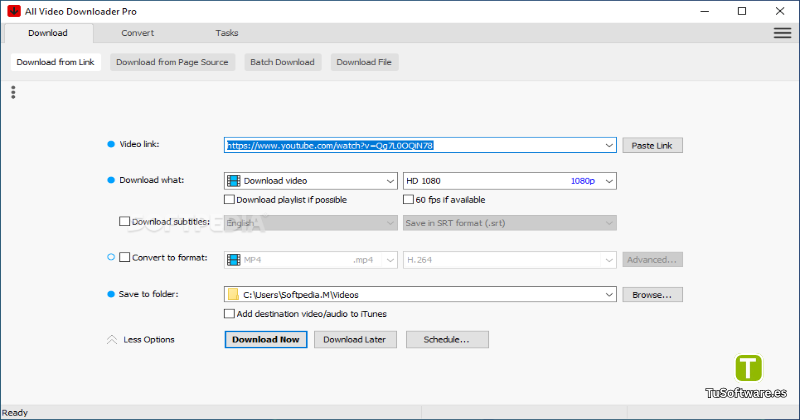The height and width of the screenshot is (420, 800).
Task: Click the film icon in Download video
Action: pyautogui.click(x=234, y=181)
